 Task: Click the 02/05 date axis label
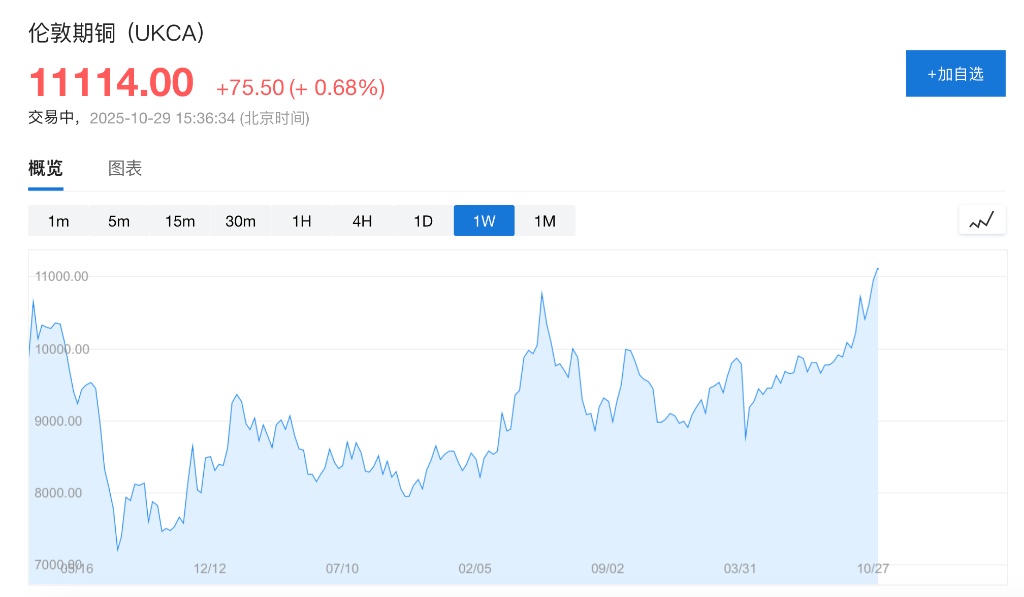[475, 568]
